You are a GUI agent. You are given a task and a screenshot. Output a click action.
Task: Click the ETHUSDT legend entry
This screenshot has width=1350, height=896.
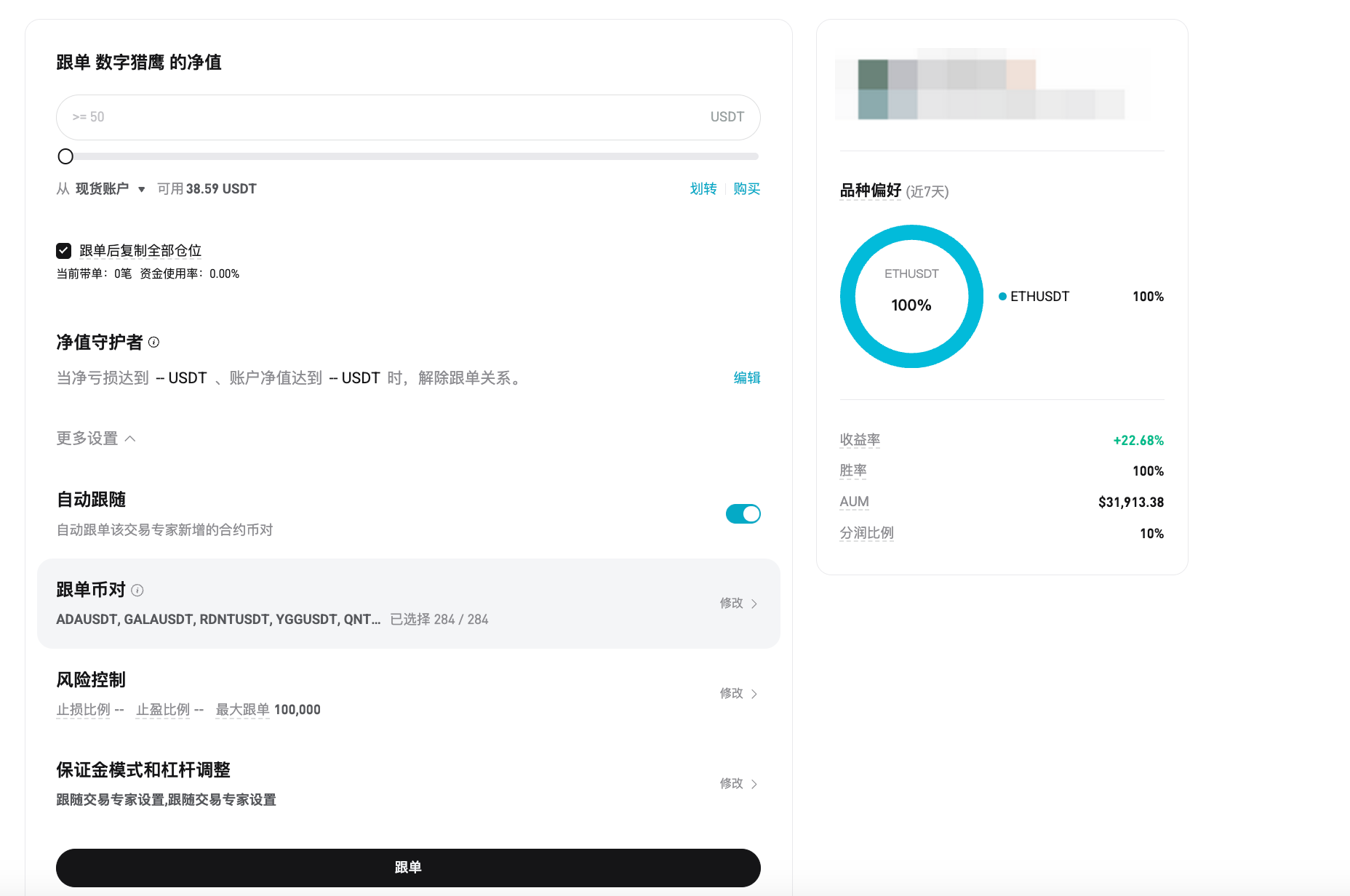coord(1034,297)
